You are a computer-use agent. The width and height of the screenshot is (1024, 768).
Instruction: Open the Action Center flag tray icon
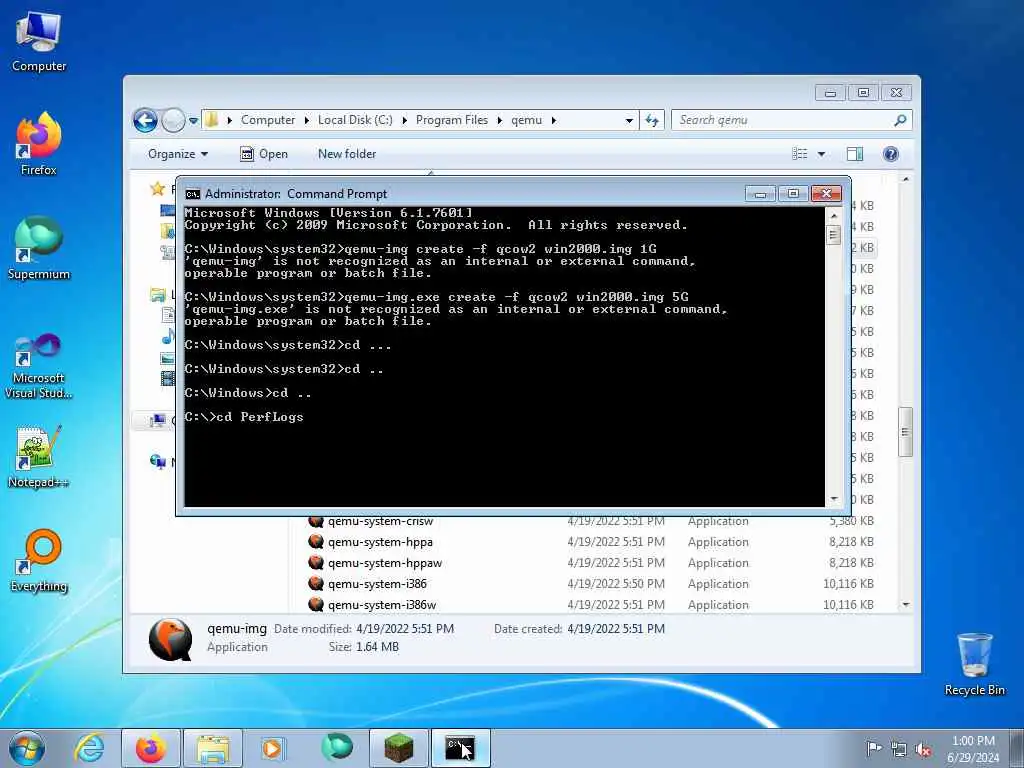pos(874,748)
